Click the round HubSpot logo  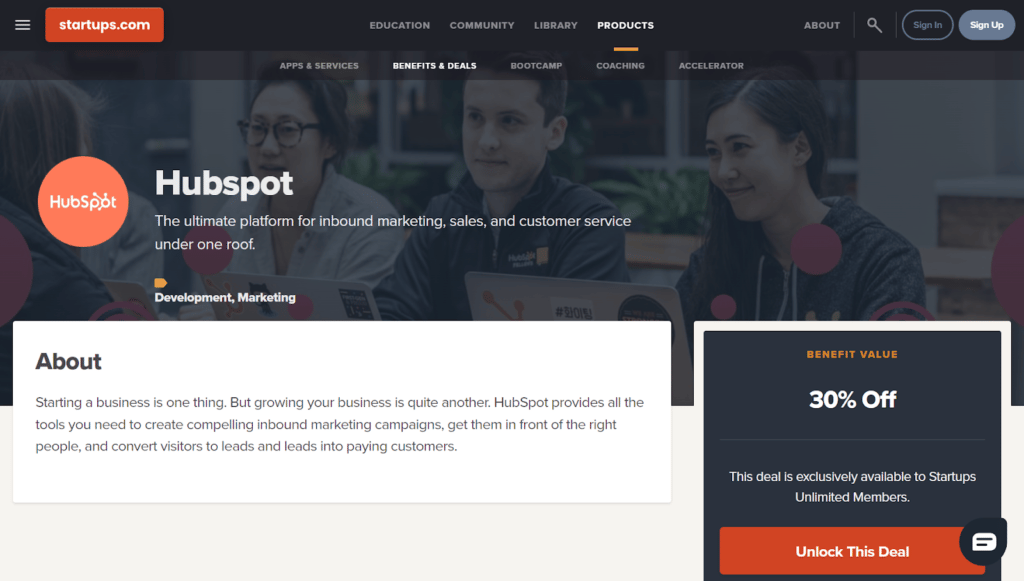coord(83,202)
